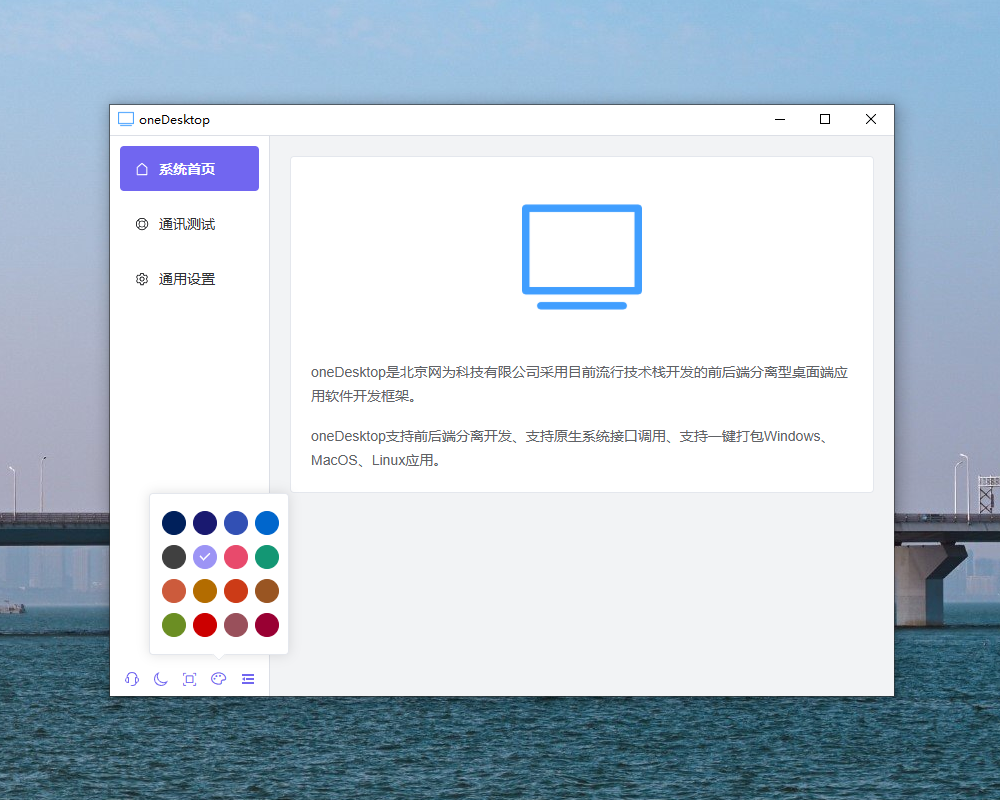Go to 通用设置 settings page
This screenshot has width=1000, height=800.
coord(189,279)
